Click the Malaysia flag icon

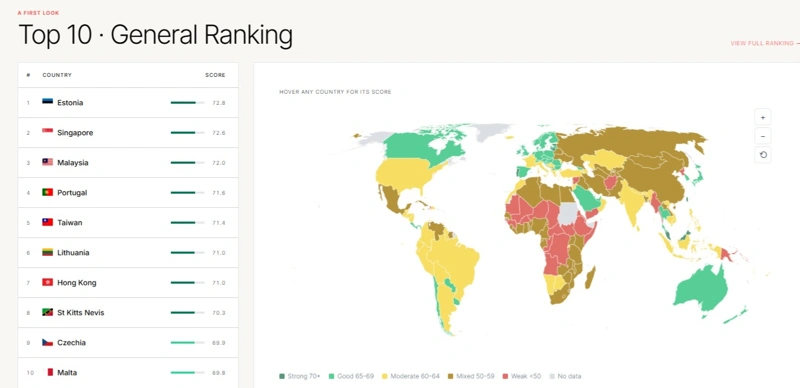(47, 162)
